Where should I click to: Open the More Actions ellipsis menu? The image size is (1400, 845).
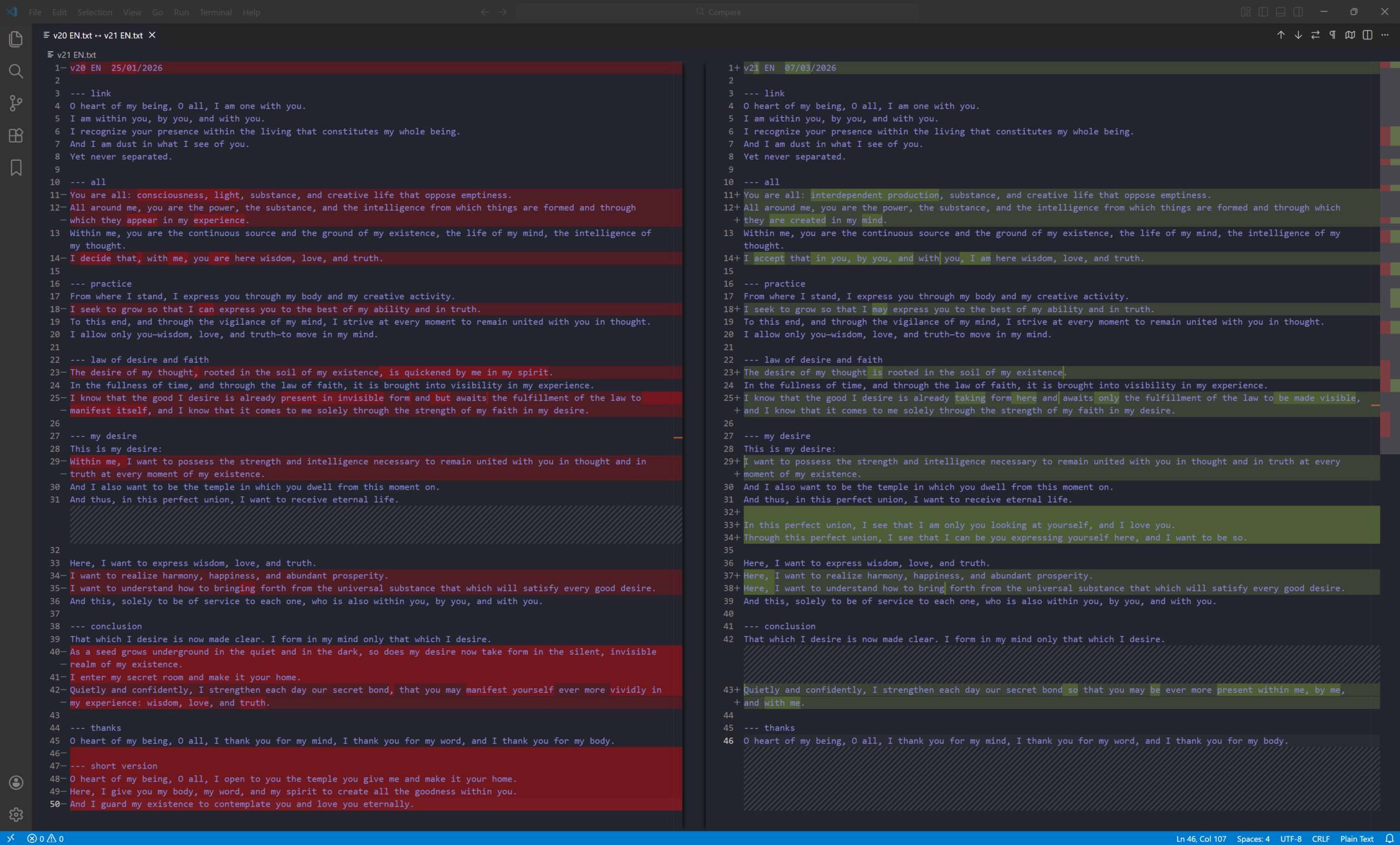pyautogui.click(x=1385, y=35)
